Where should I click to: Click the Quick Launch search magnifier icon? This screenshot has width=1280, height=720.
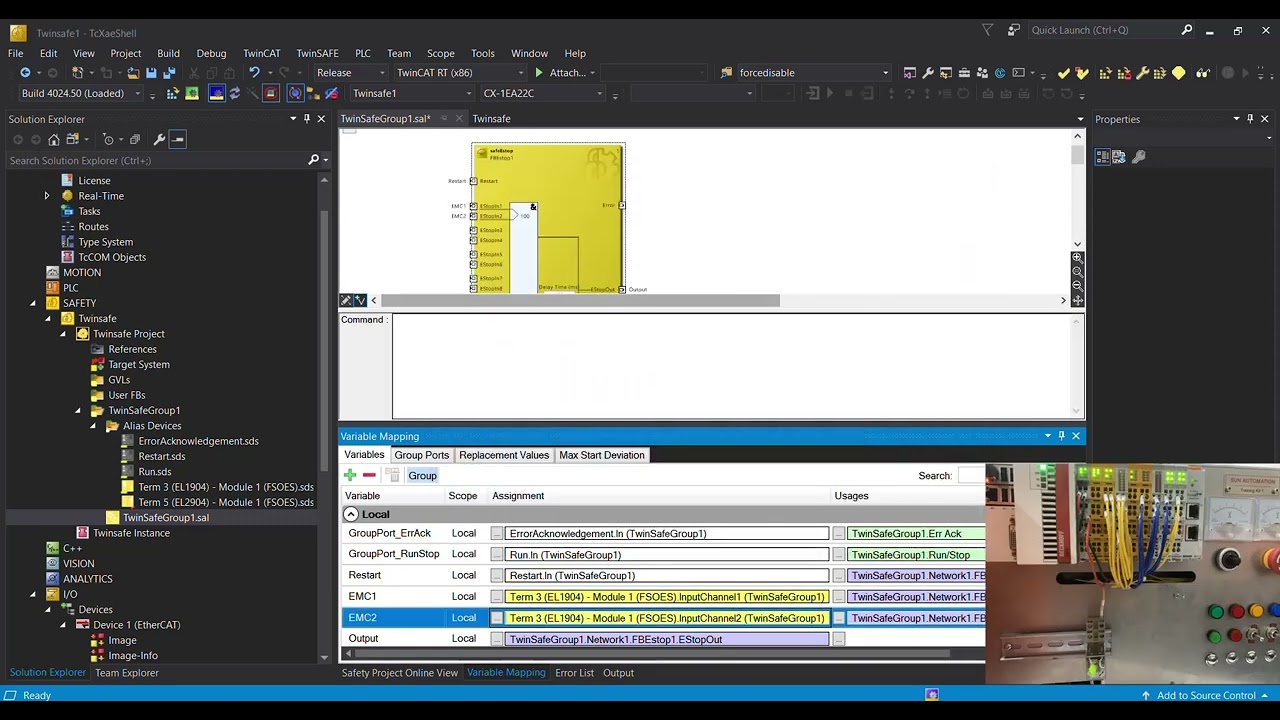pos(1187,30)
